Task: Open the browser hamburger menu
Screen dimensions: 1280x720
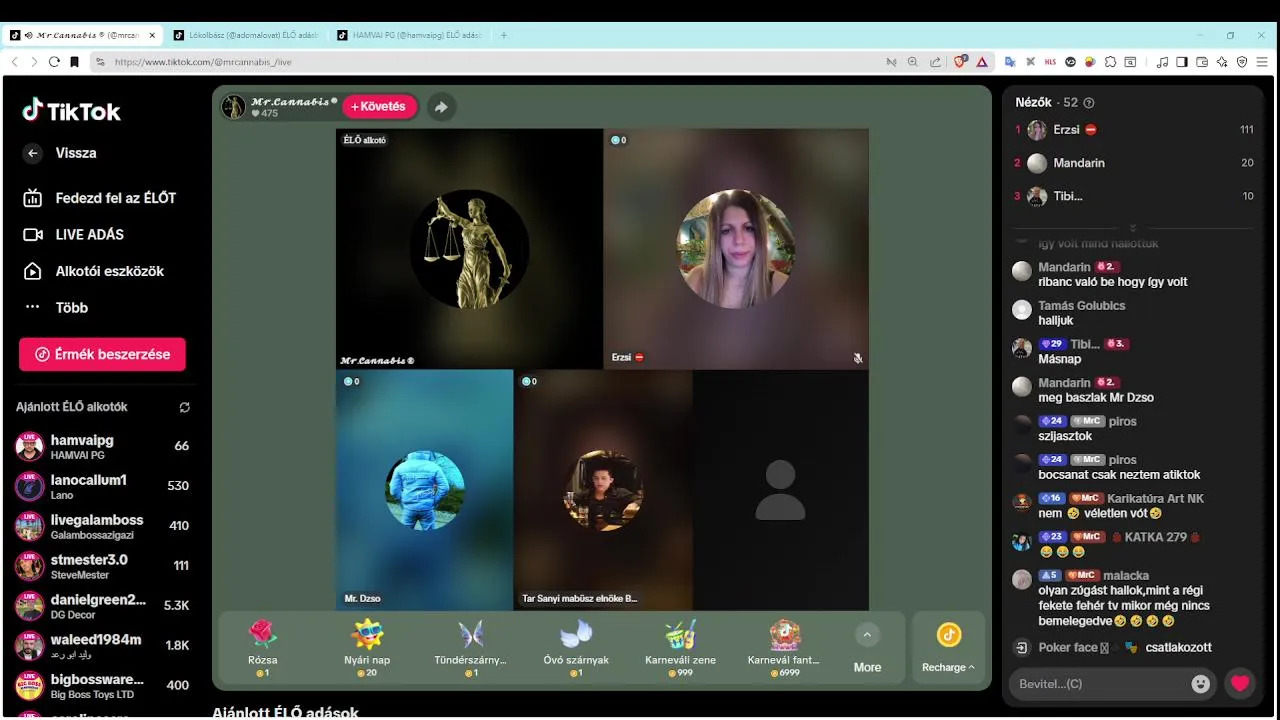Action: [x=1262, y=62]
